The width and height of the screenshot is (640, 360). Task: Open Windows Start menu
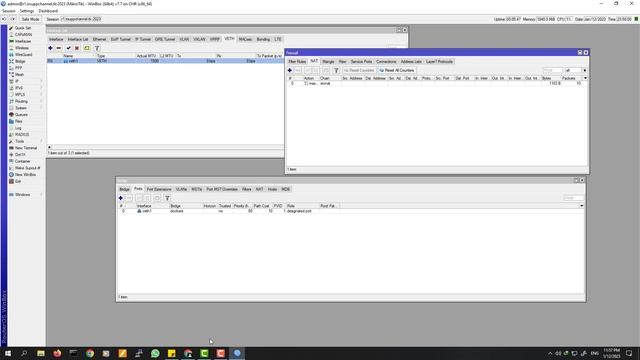pos(8,353)
